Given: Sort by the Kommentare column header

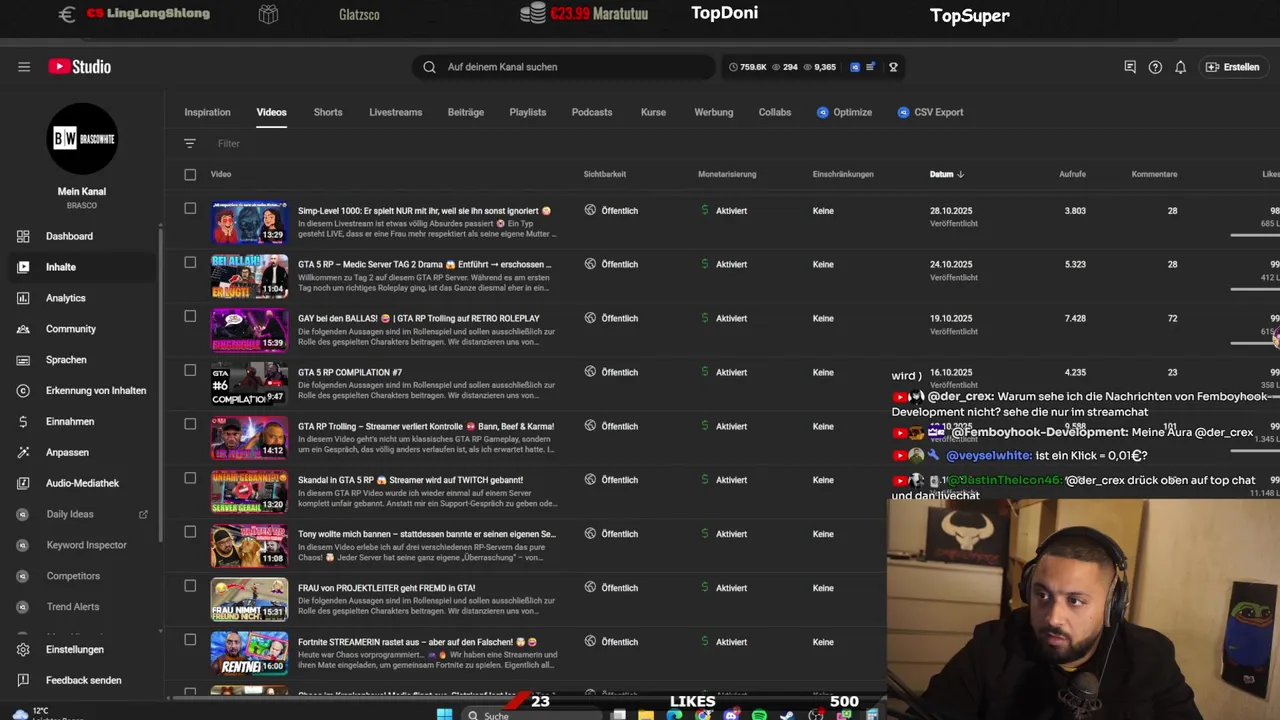Looking at the screenshot, I should click(1154, 174).
